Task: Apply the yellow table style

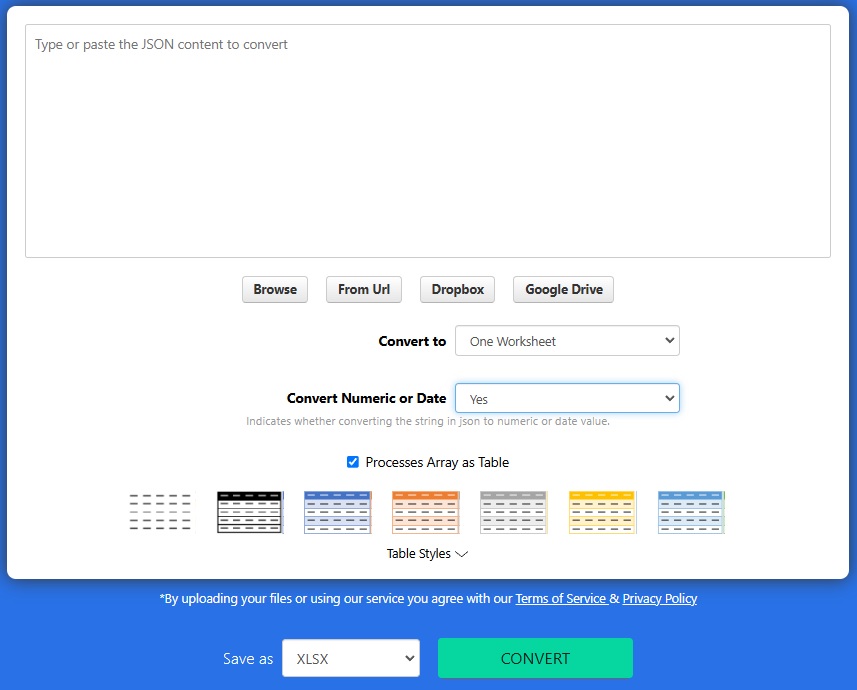Action: [602, 512]
